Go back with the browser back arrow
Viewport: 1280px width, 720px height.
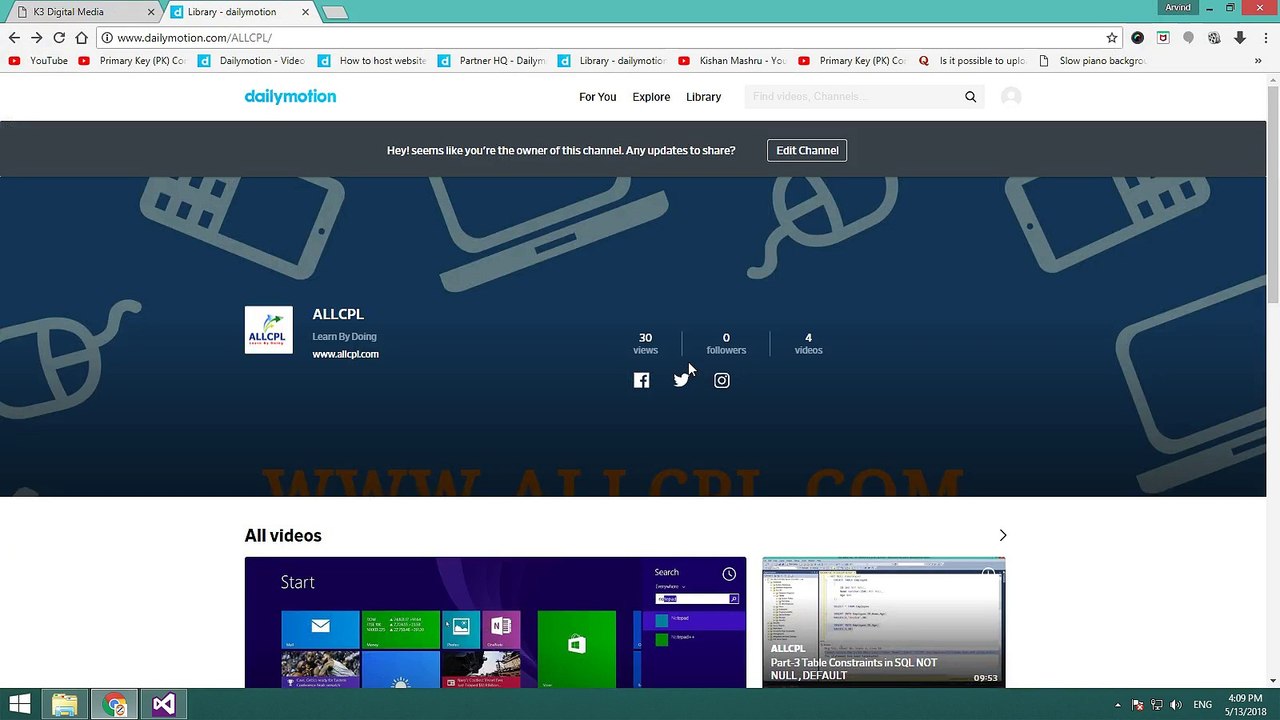coord(14,38)
